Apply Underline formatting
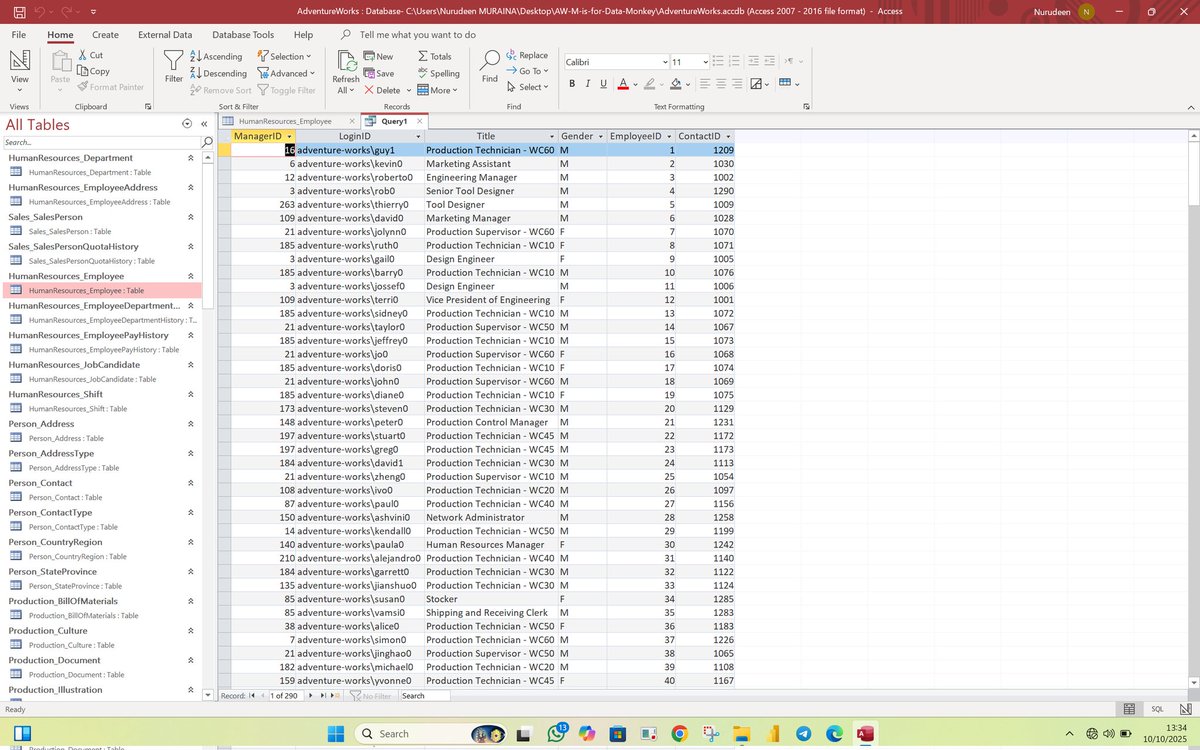 pos(603,84)
